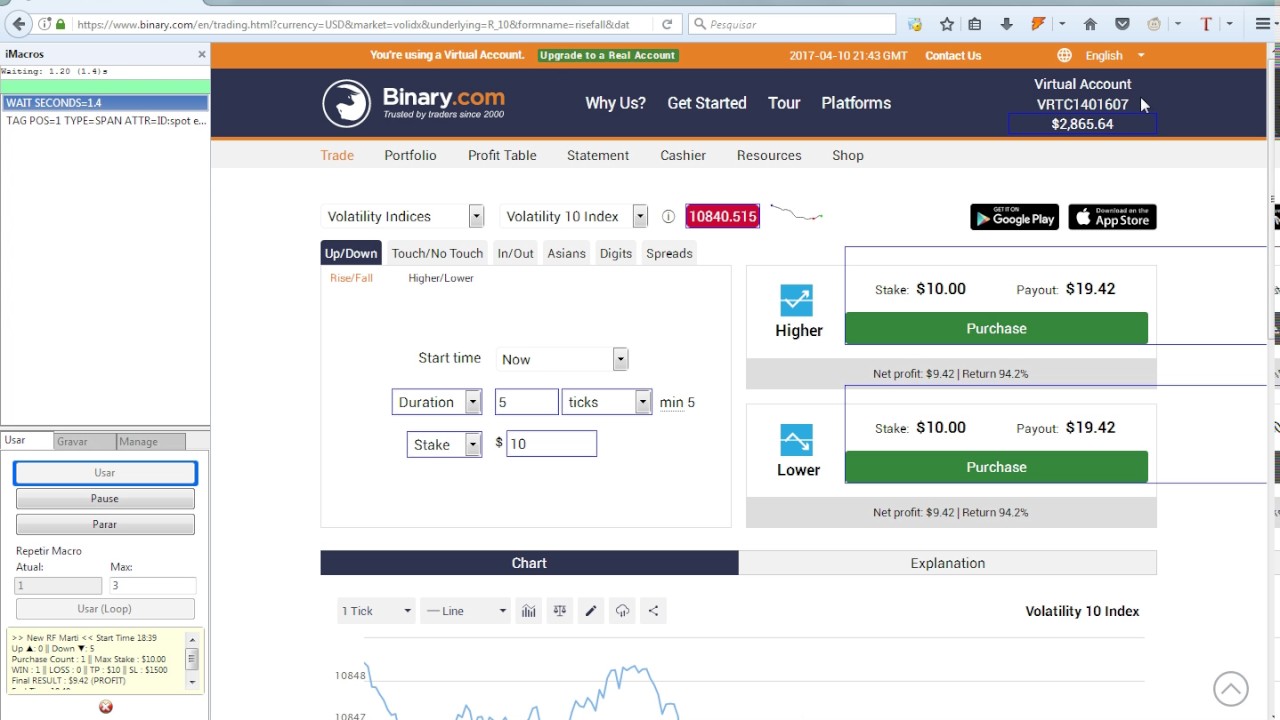The height and width of the screenshot is (720, 1280).
Task: Open chart comparison scales icon
Action: (560, 611)
